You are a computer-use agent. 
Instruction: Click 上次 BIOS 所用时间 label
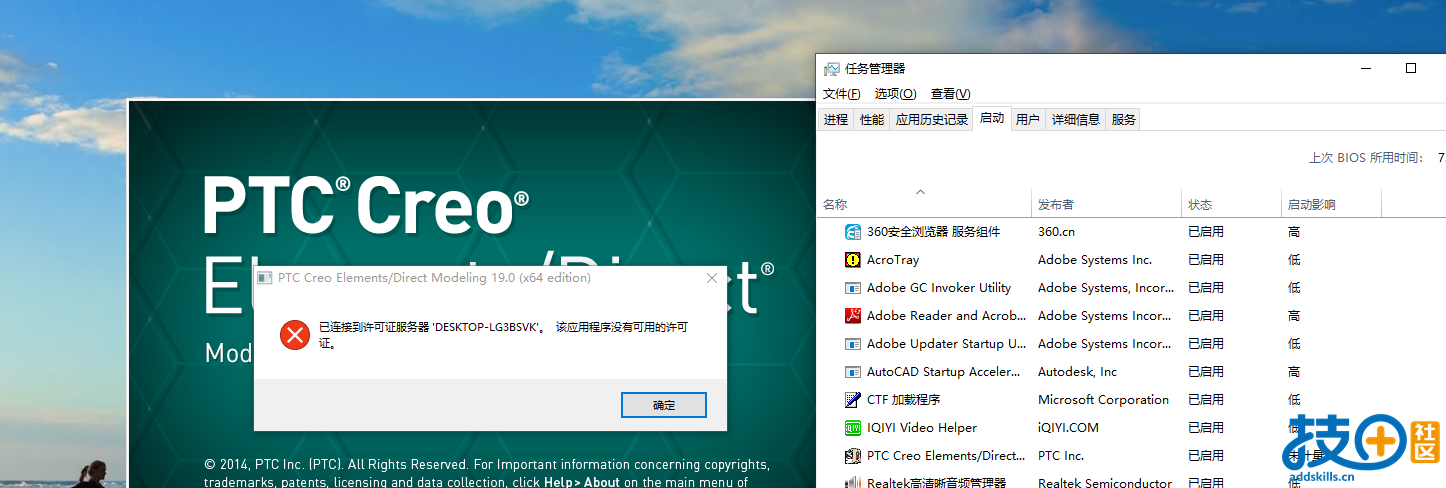(x=1365, y=158)
